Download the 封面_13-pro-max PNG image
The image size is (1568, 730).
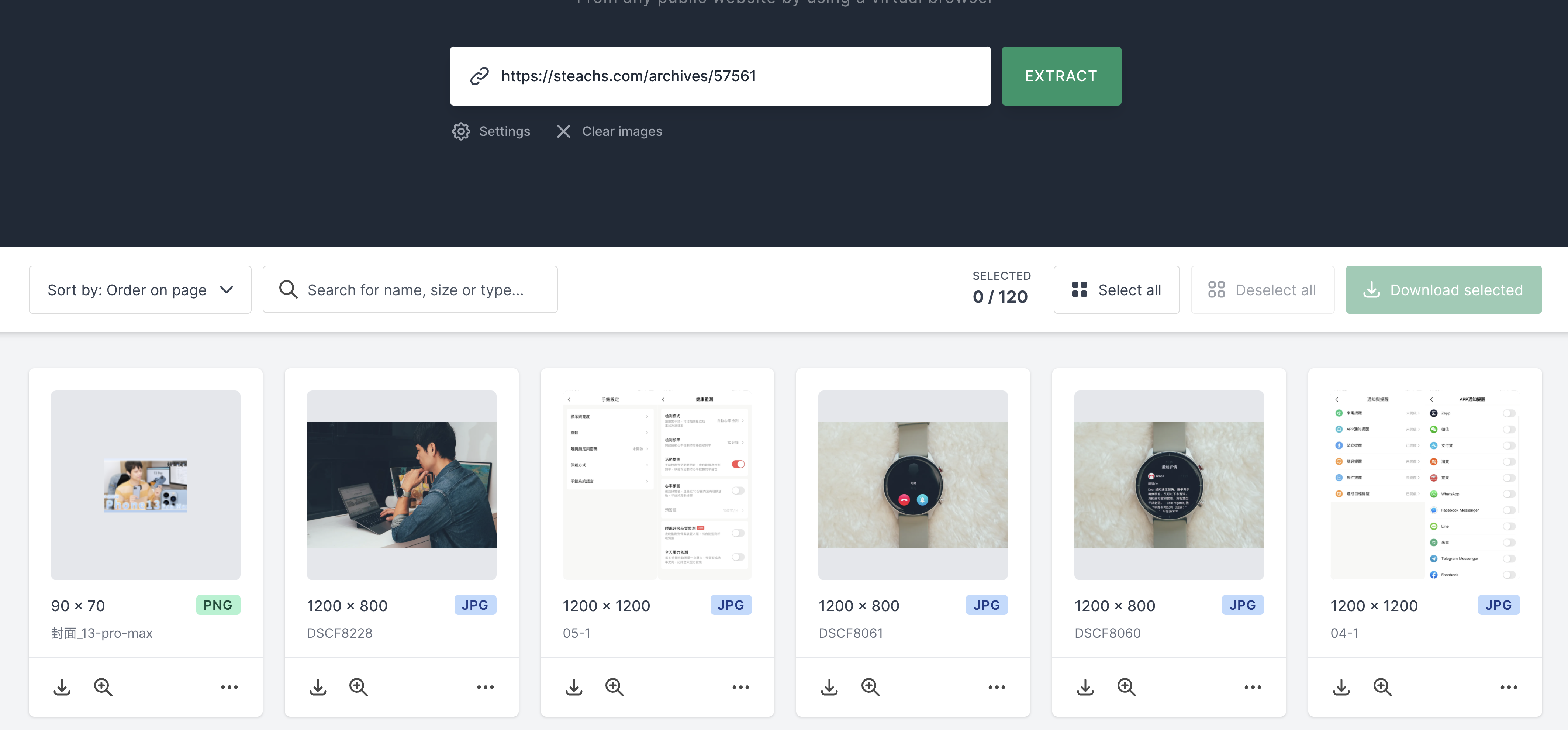62,687
